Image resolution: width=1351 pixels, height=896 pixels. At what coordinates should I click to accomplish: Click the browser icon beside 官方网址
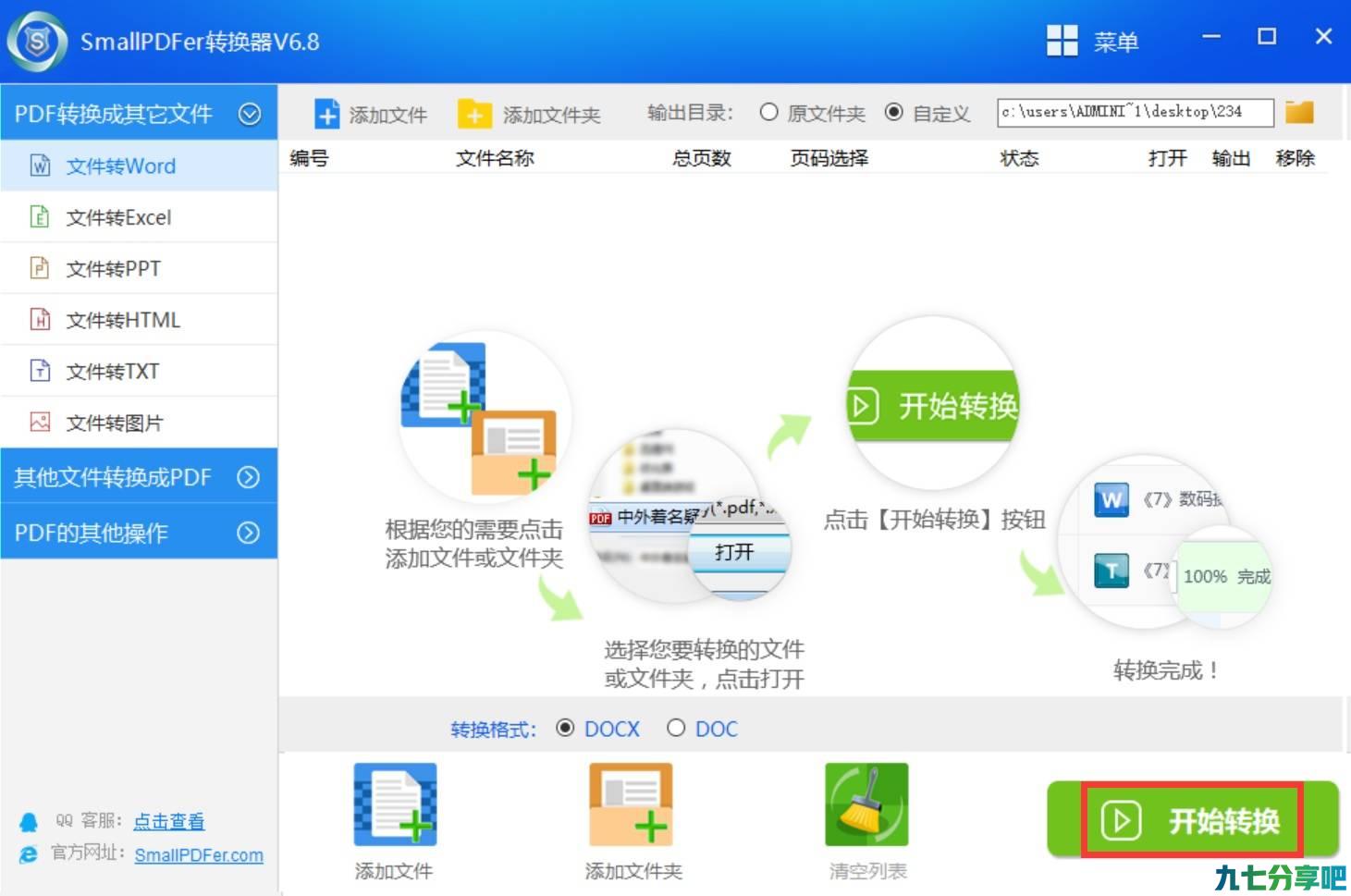point(29,854)
